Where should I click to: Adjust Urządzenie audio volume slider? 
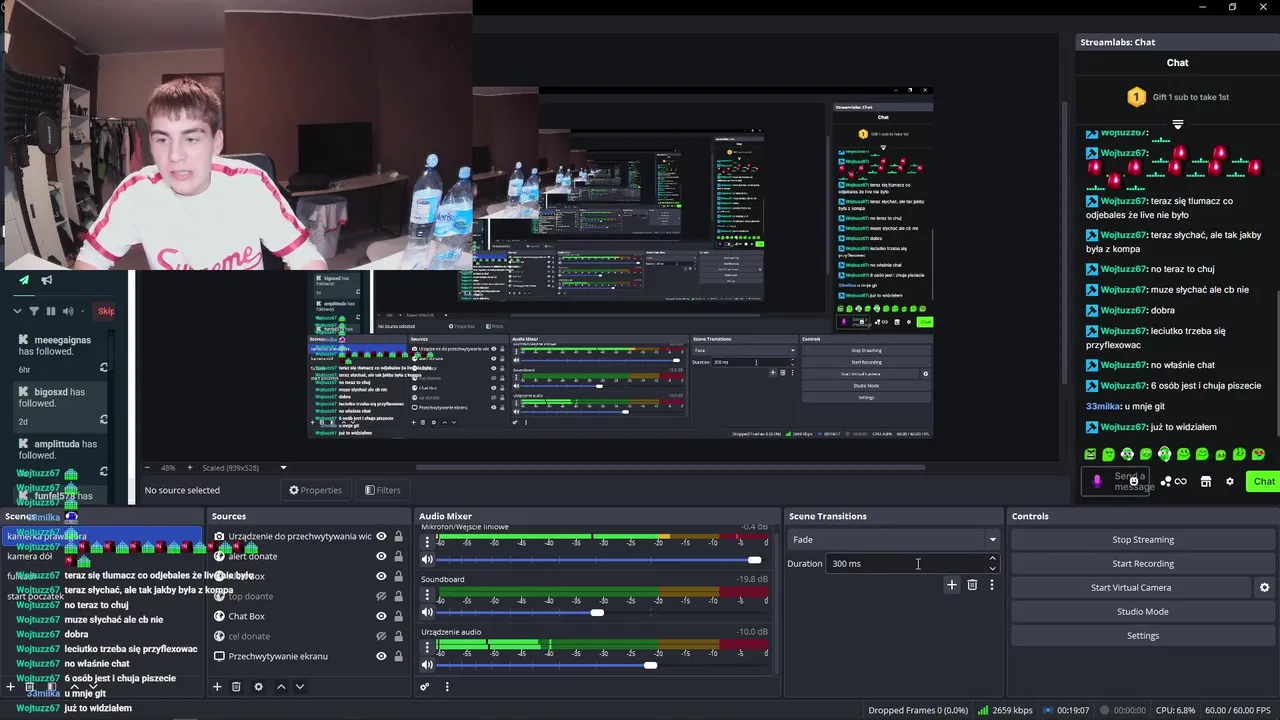600,665
